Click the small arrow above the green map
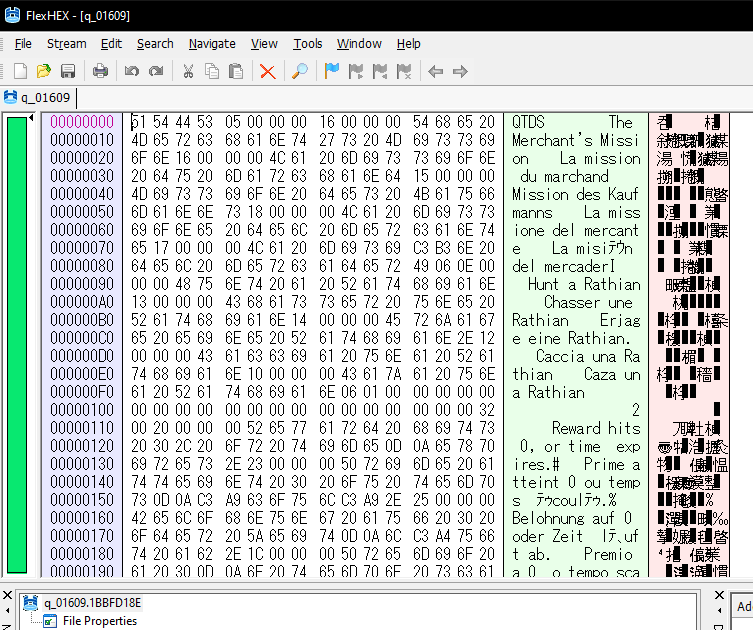The width and height of the screenshot is (753, 630). point(31,118)
